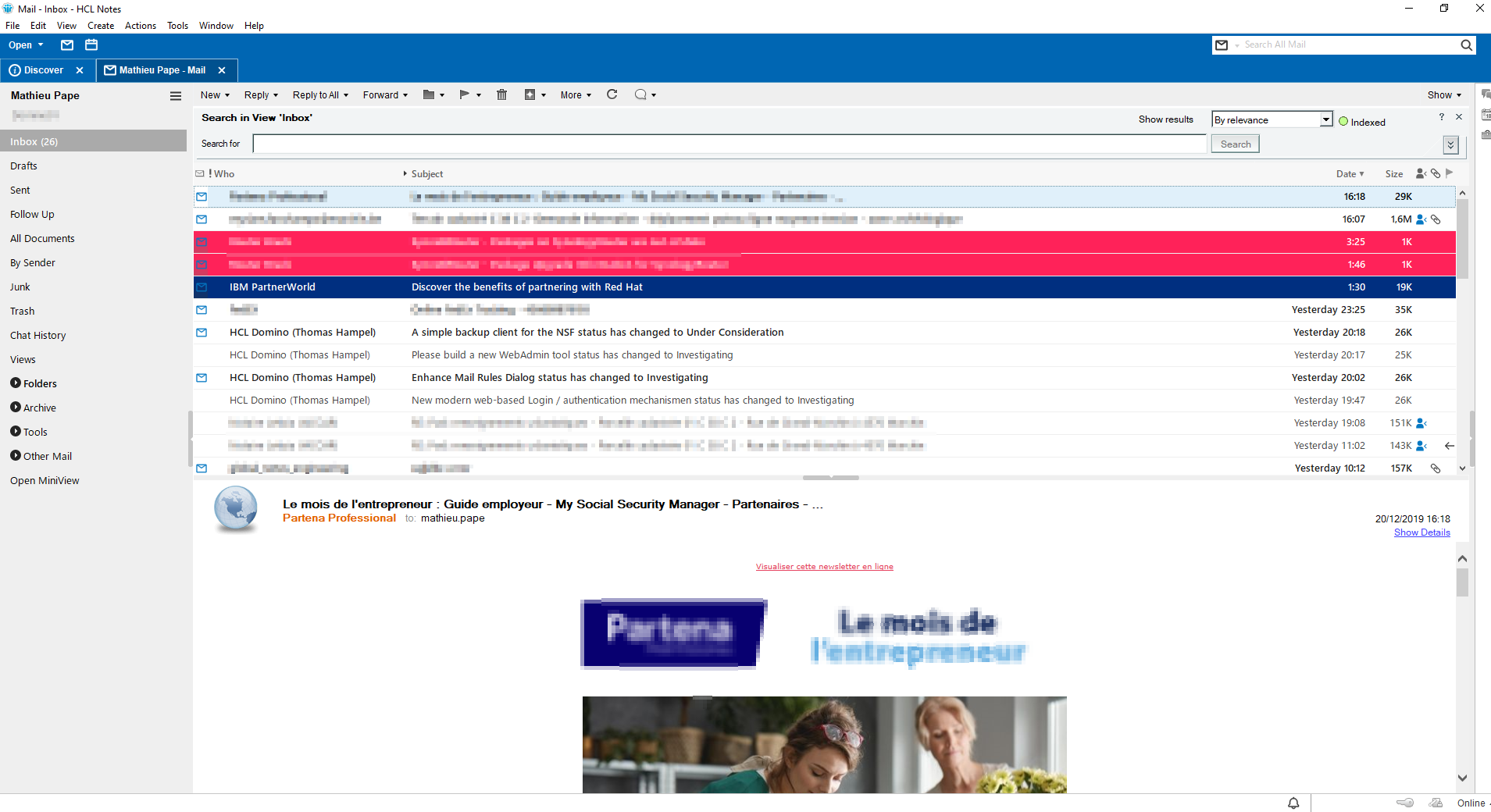Open the Sent folder
The height and width of the screenshot is (812, 1491).
[20, 191]
